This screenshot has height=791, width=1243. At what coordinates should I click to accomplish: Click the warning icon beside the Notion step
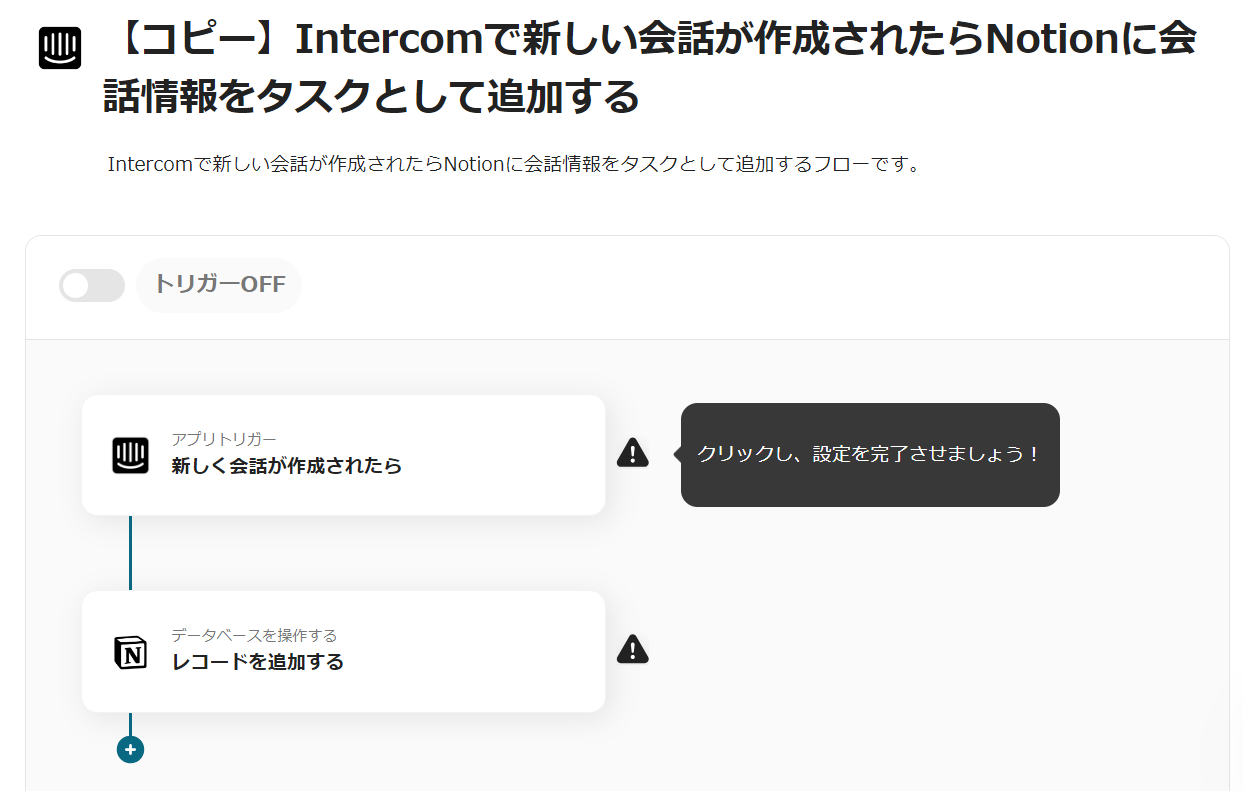click(x=632, y=649)
